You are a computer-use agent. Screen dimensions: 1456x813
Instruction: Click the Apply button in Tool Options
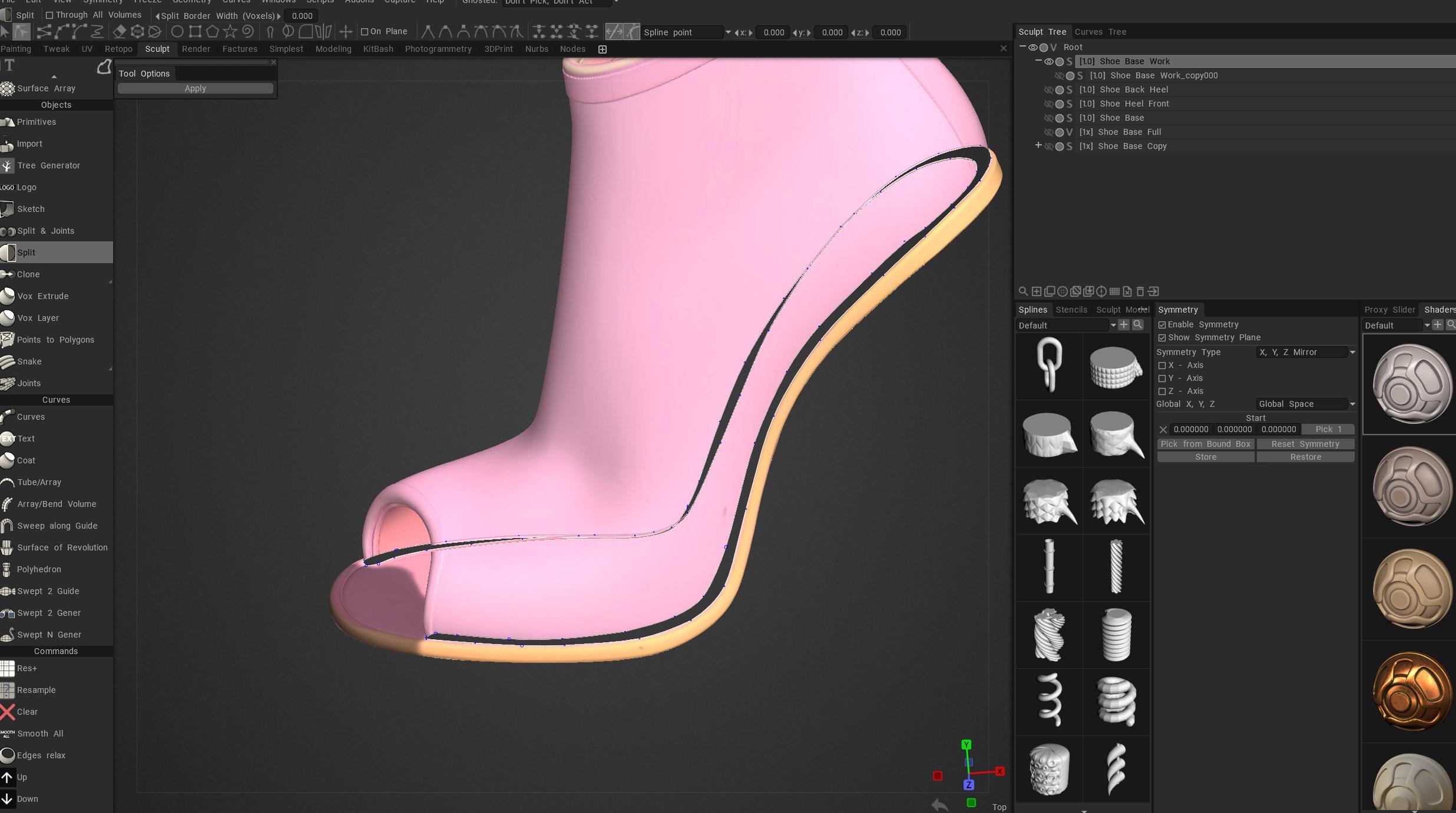195,88
